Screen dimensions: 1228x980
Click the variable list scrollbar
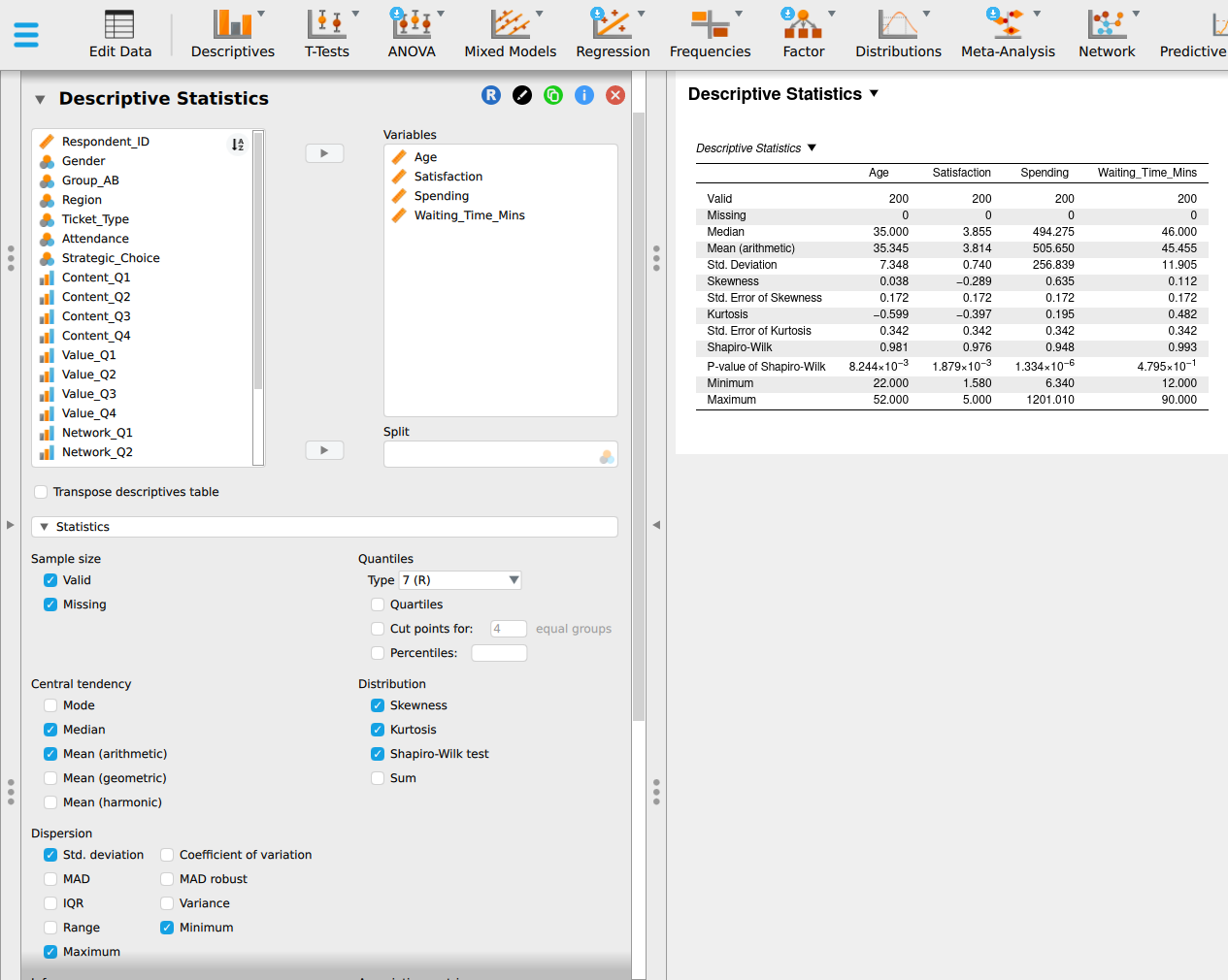pos(258,262)
